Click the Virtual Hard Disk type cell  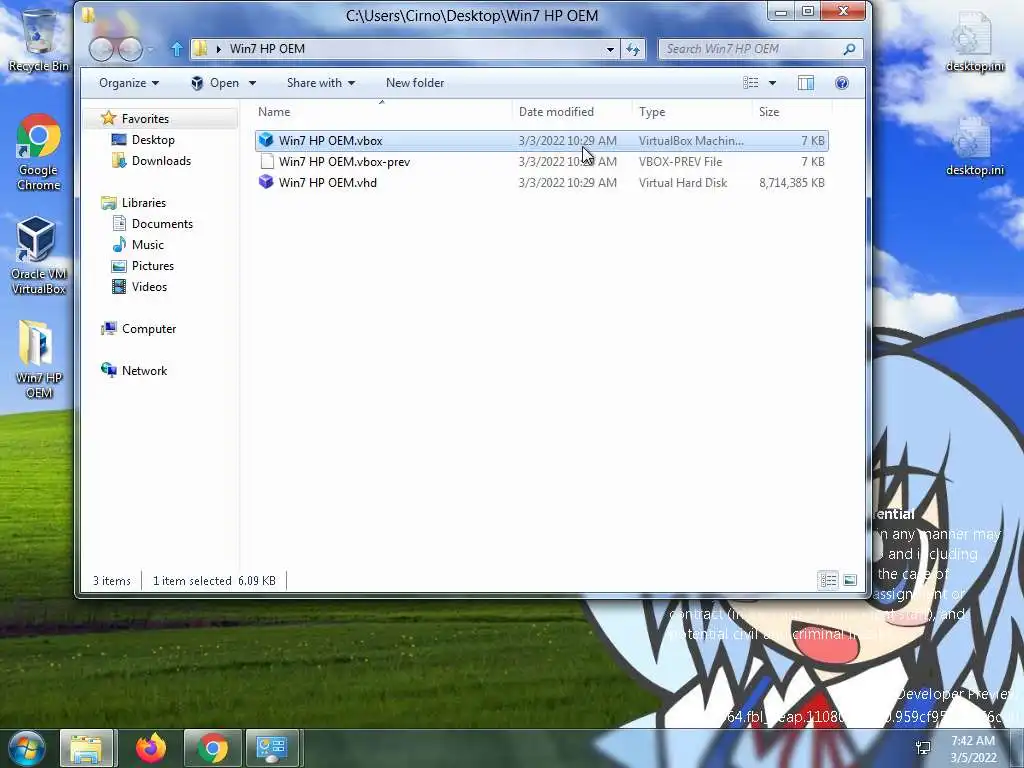coord(683,182)
